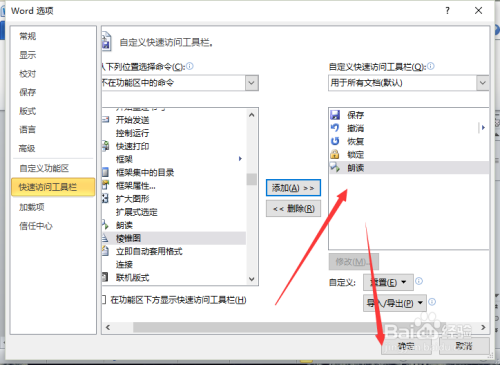The height and width of the screenshot is (365, 500).
Task: Confirm with the 确定 button
Action: pos(406,346)
